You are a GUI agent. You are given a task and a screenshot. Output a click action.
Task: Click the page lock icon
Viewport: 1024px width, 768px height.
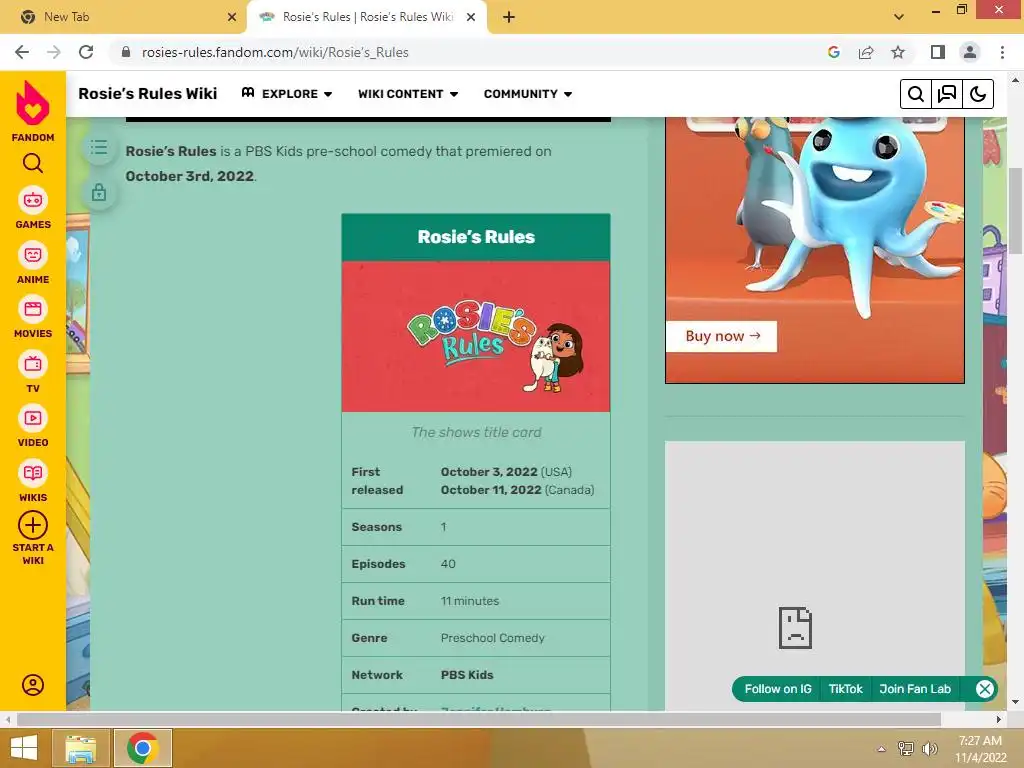click(99, 193)
